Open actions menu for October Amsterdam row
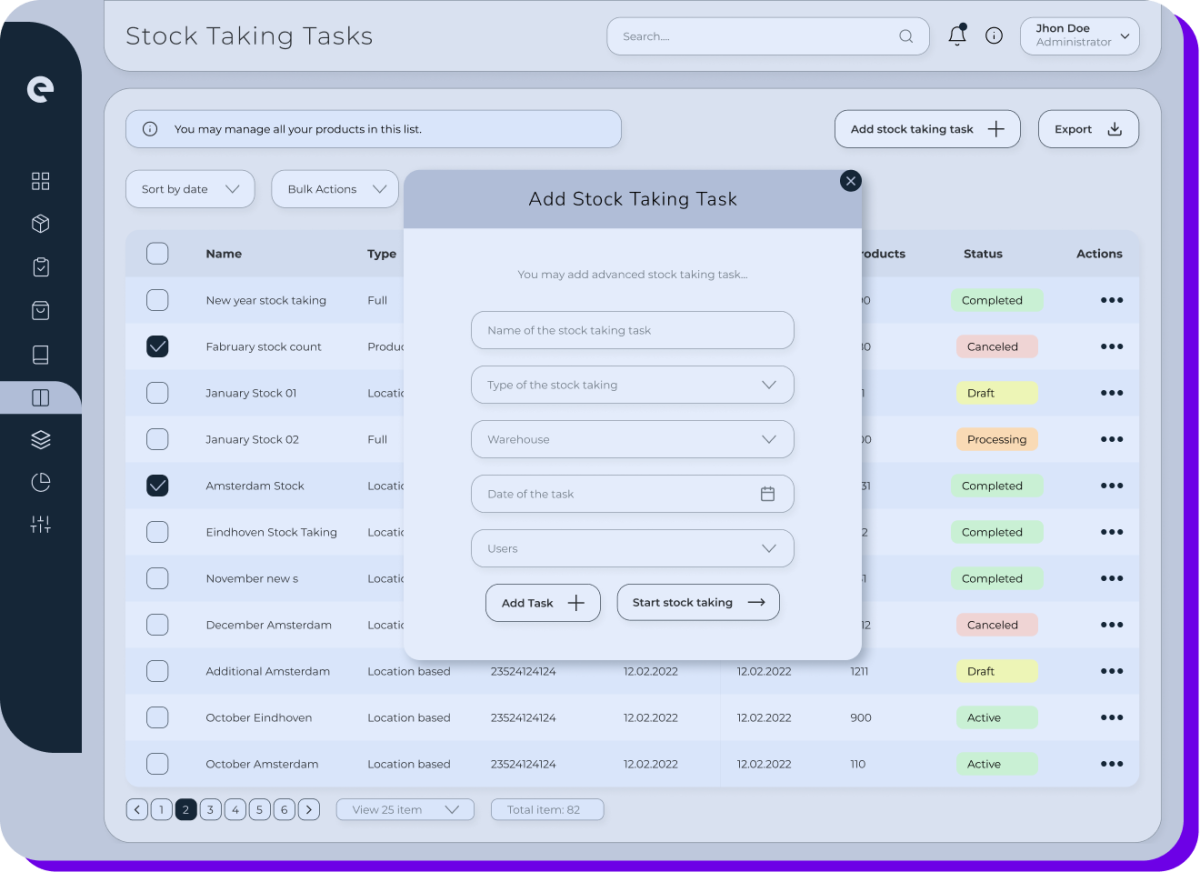 point(1112,764)
